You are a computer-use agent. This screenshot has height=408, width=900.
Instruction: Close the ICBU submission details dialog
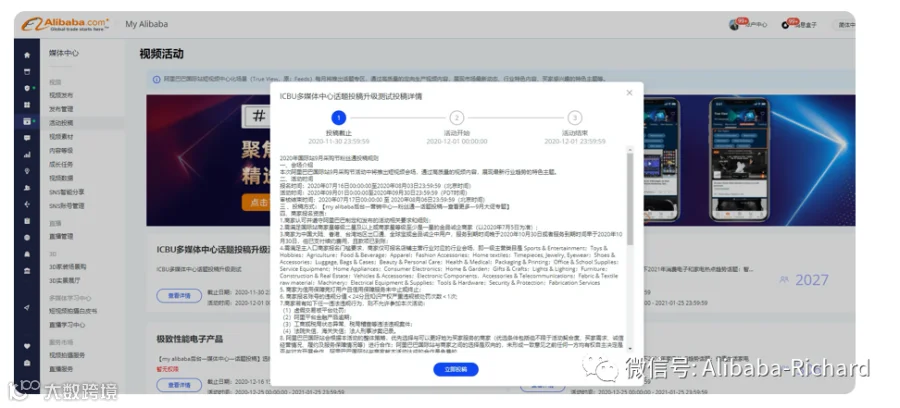(629, 92)
